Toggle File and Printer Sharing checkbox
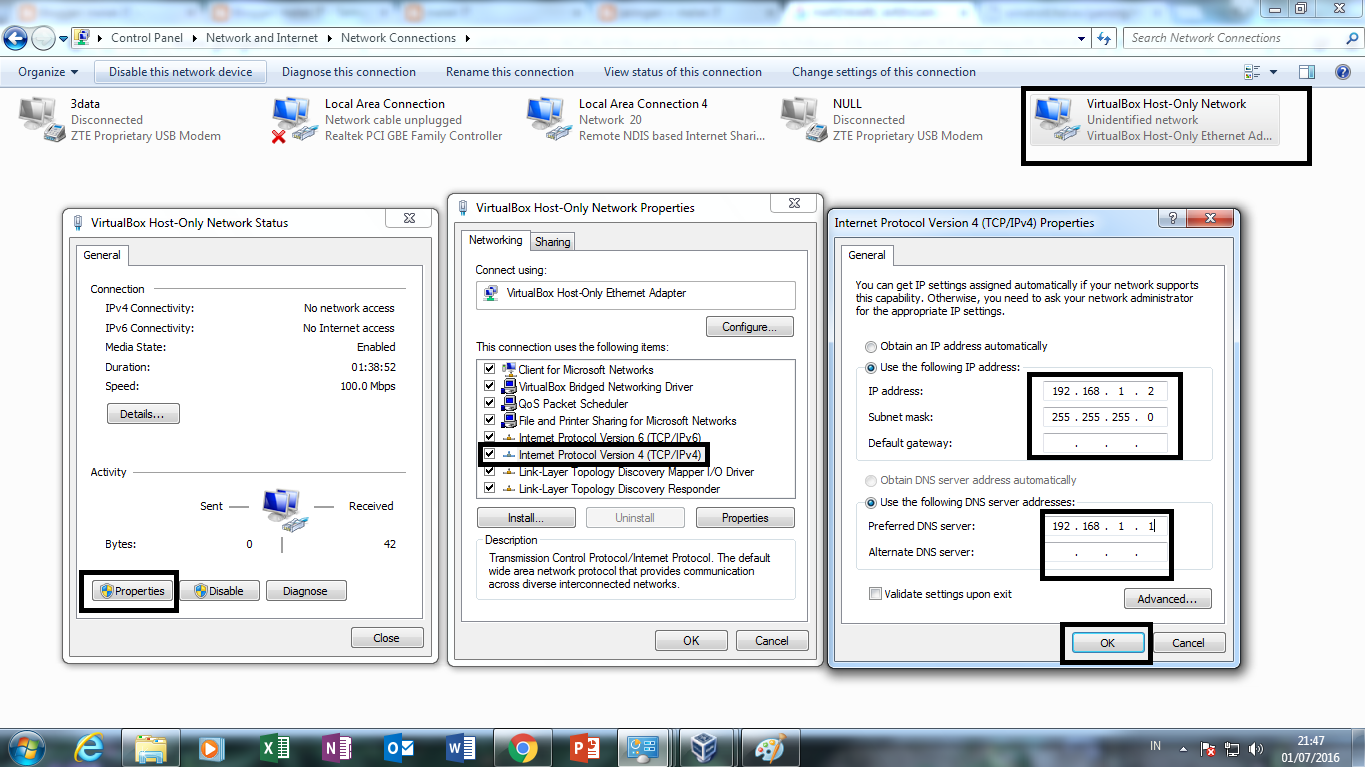 coord(489,420)
